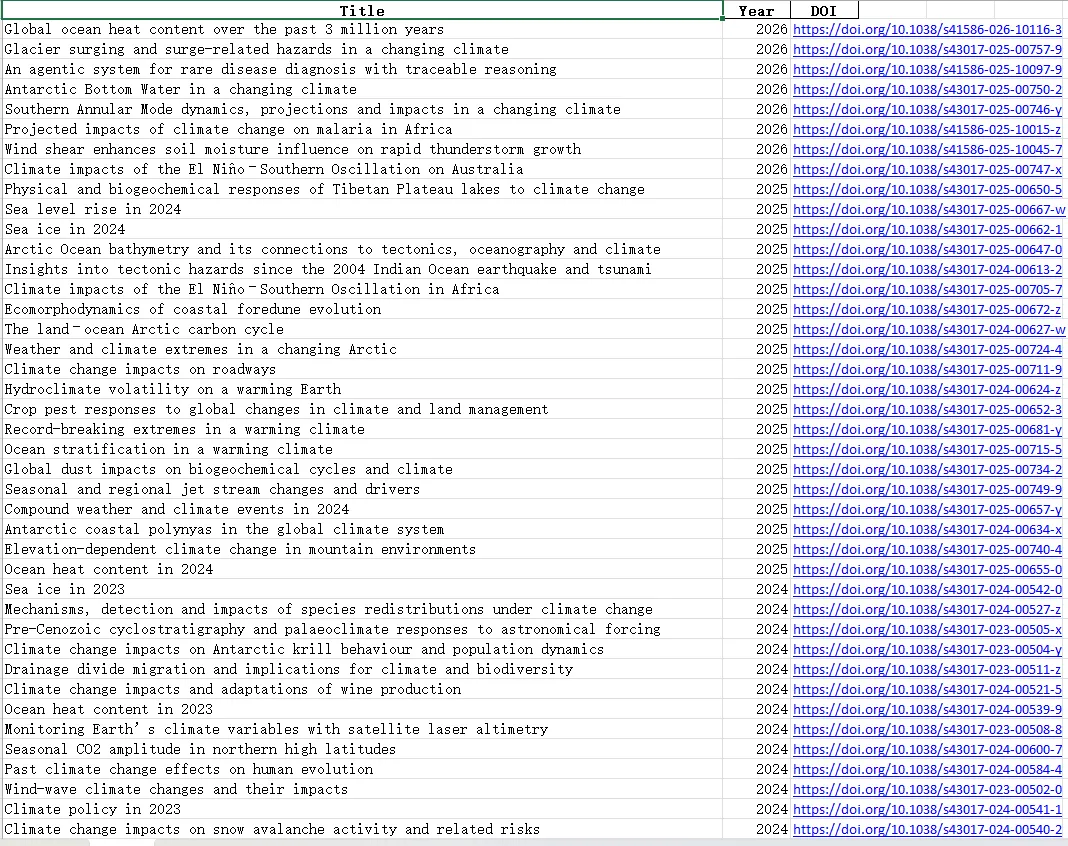The width and height of the screenshot is (1068, 846).
Task: Open DOI link ending s41586-026-10116-3
Action: pos(927,29)
